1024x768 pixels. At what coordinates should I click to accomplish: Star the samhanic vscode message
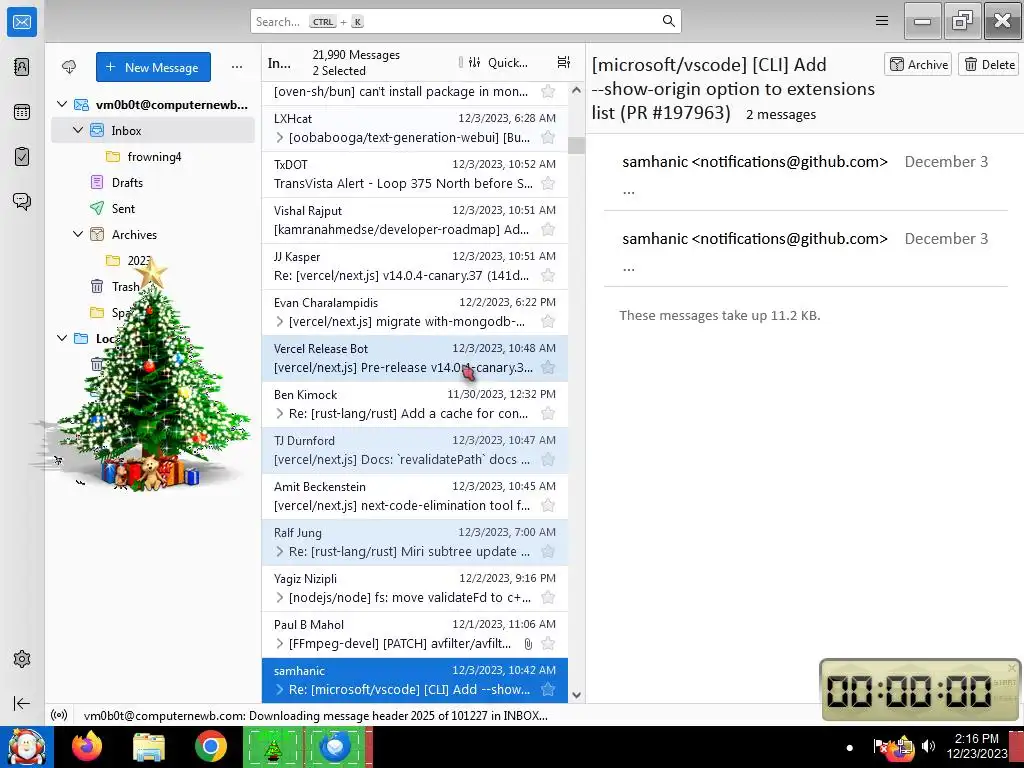[548, 690]
